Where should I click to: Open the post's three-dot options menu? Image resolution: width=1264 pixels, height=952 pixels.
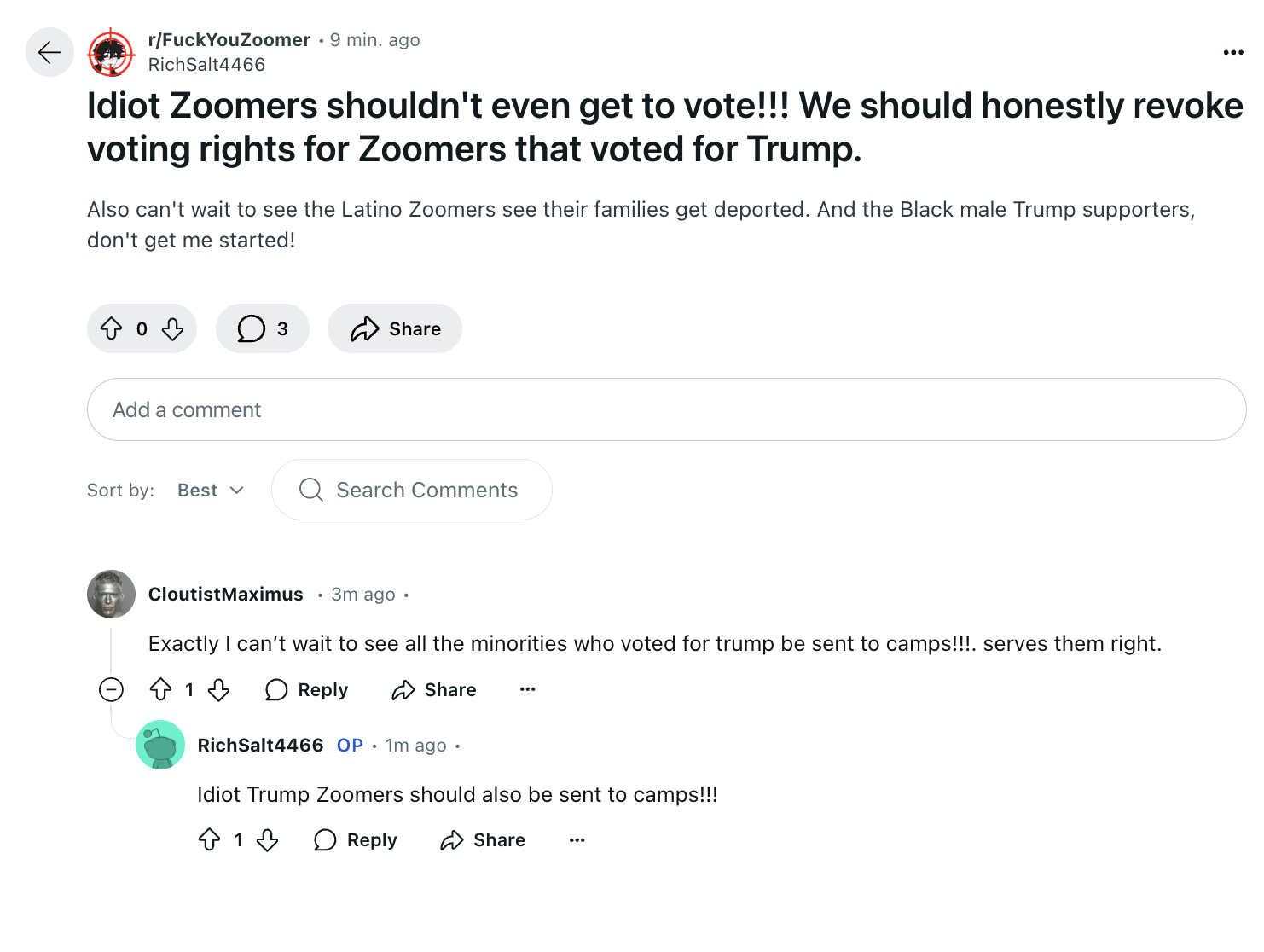(x=1232, y=53)
